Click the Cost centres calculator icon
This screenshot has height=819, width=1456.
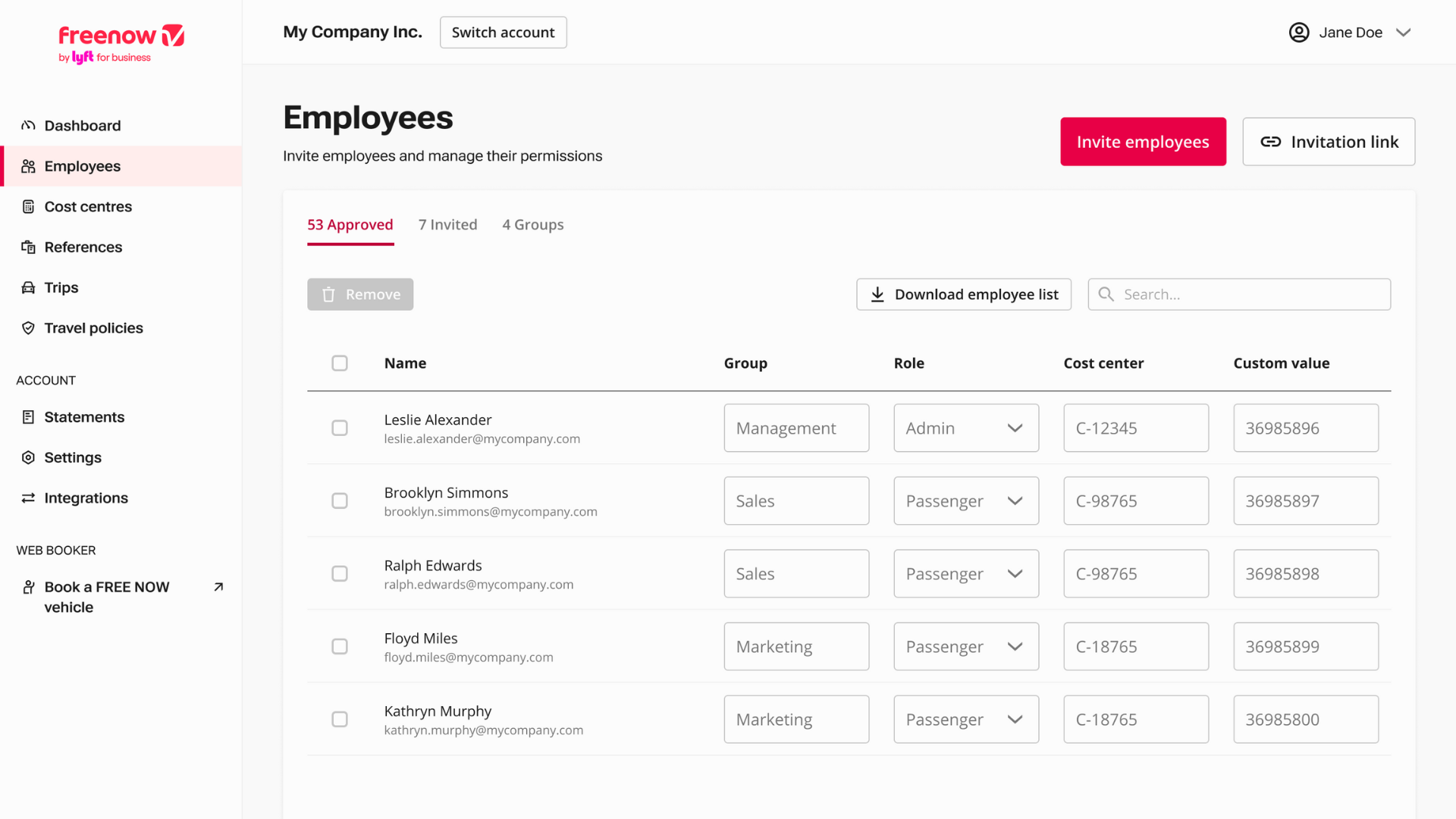pyautogui.click(x=28, y=206)
